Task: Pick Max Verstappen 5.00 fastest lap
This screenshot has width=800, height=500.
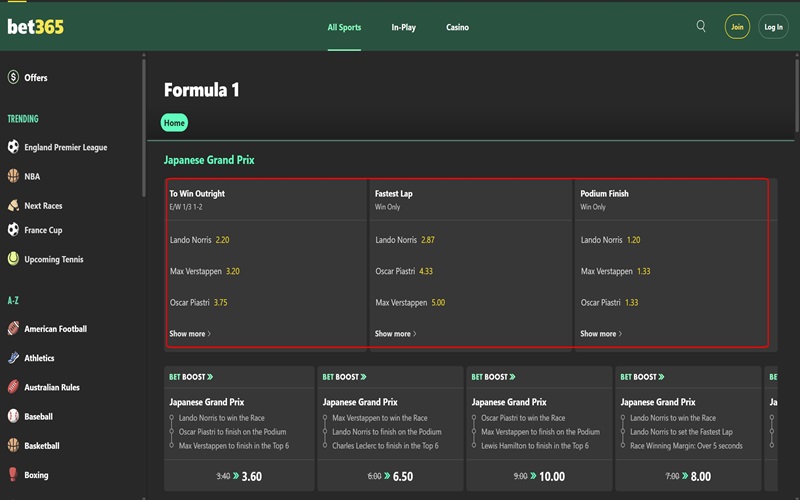Action: [410, 303]
